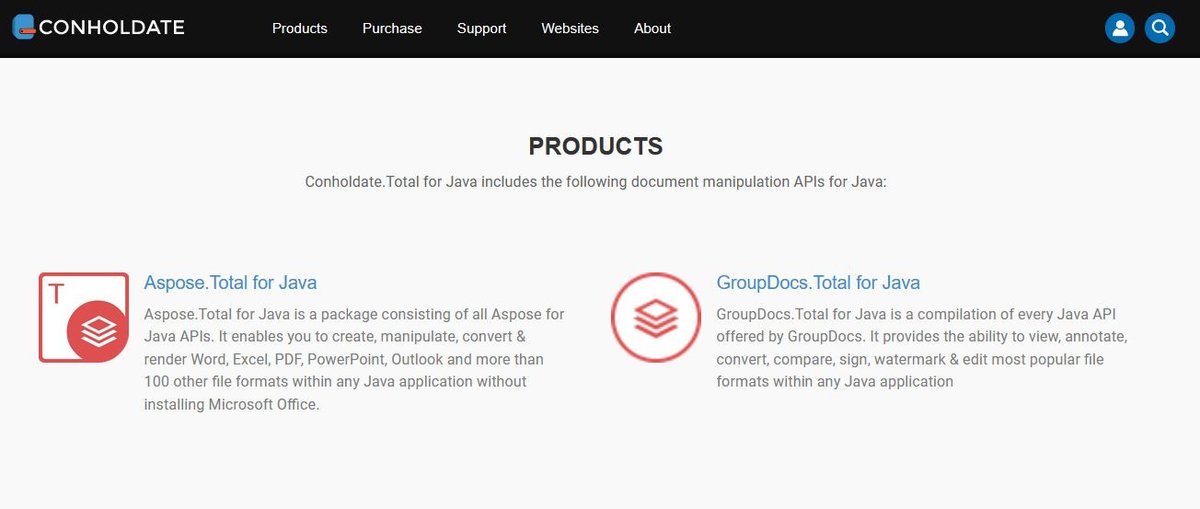Screen dimensions: 1200x509
Task: Click the 'Conholdate.Total for Java includes' subtitle
Action: [x=596, y=183]
